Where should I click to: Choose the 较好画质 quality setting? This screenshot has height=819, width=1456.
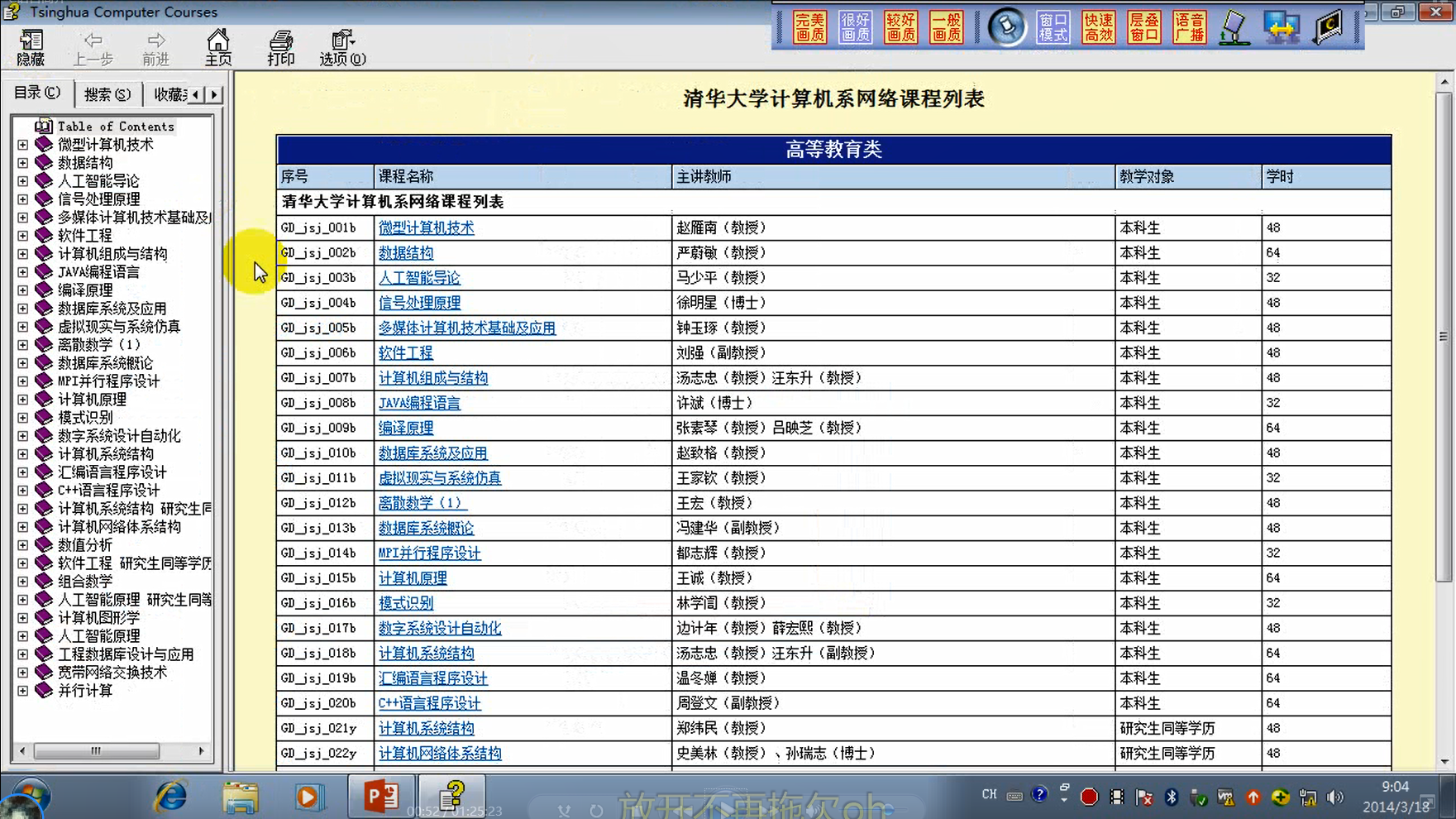[900, 27]
